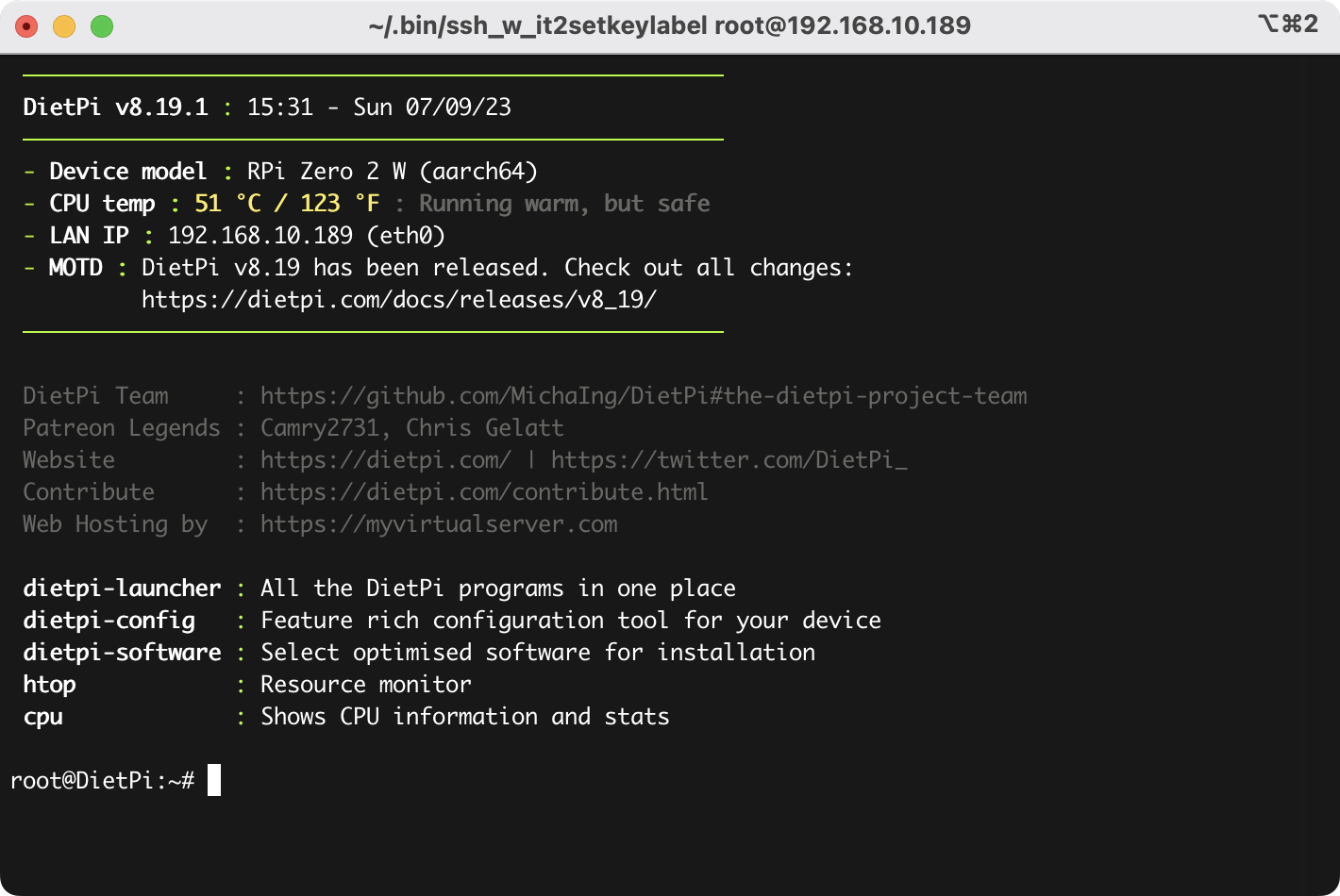Click the 'Resource monitor' description text

coord(366,685)
